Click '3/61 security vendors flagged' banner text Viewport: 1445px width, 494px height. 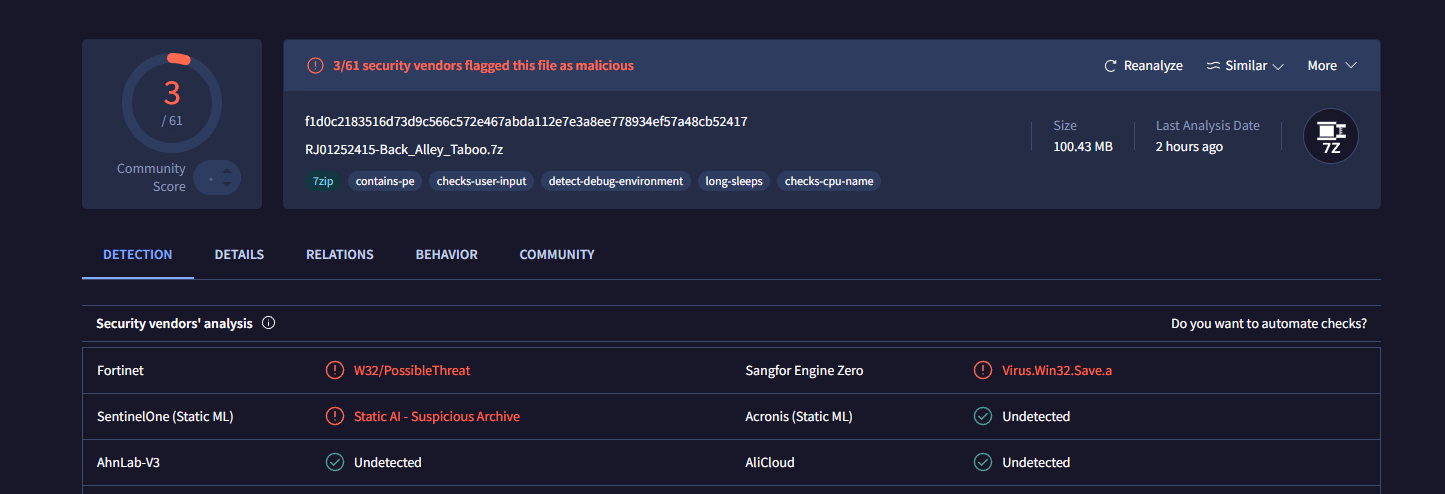pyautogui.click(x=483, y=65)
